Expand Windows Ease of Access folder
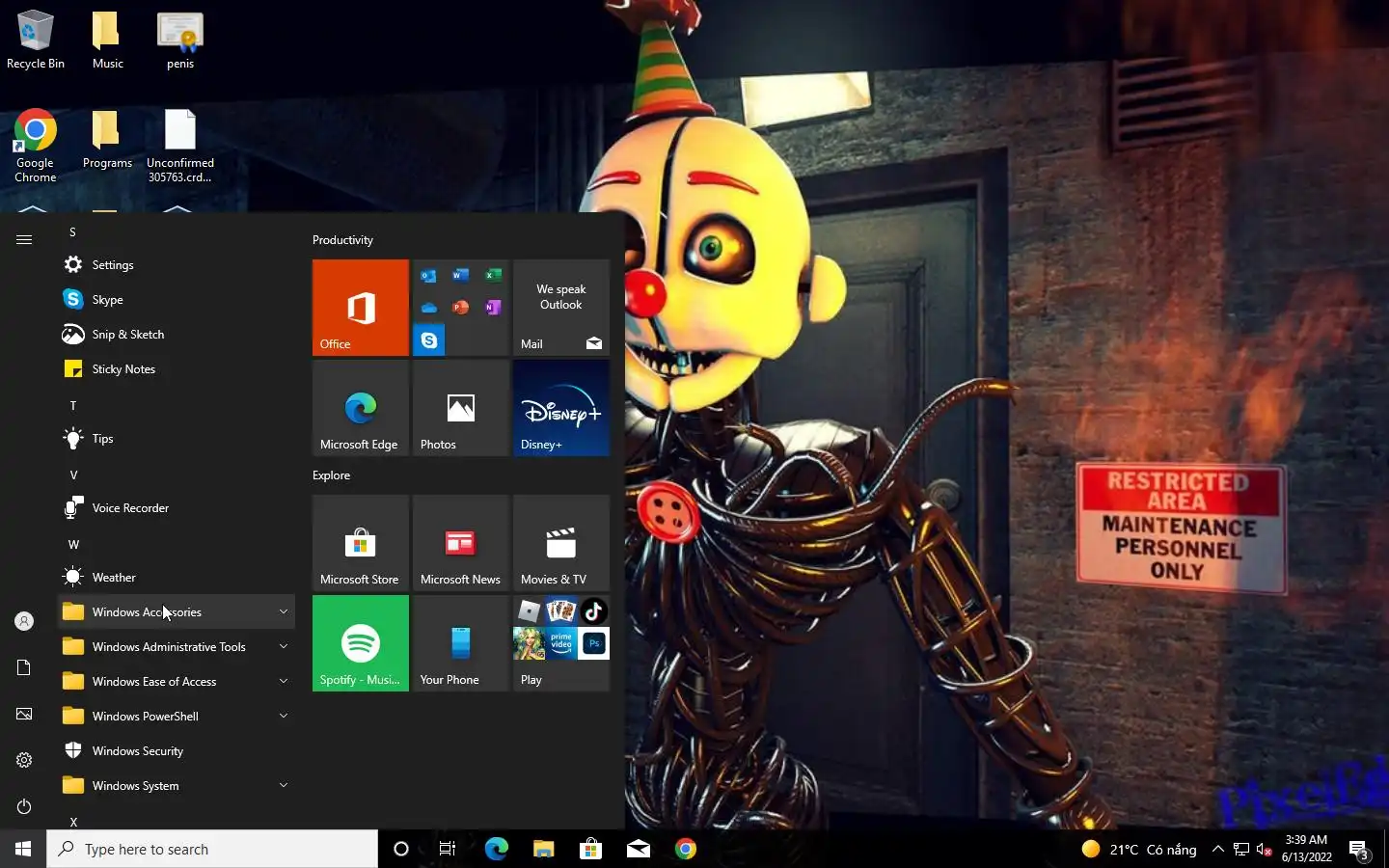1389x868 pixels. point(177,682)
